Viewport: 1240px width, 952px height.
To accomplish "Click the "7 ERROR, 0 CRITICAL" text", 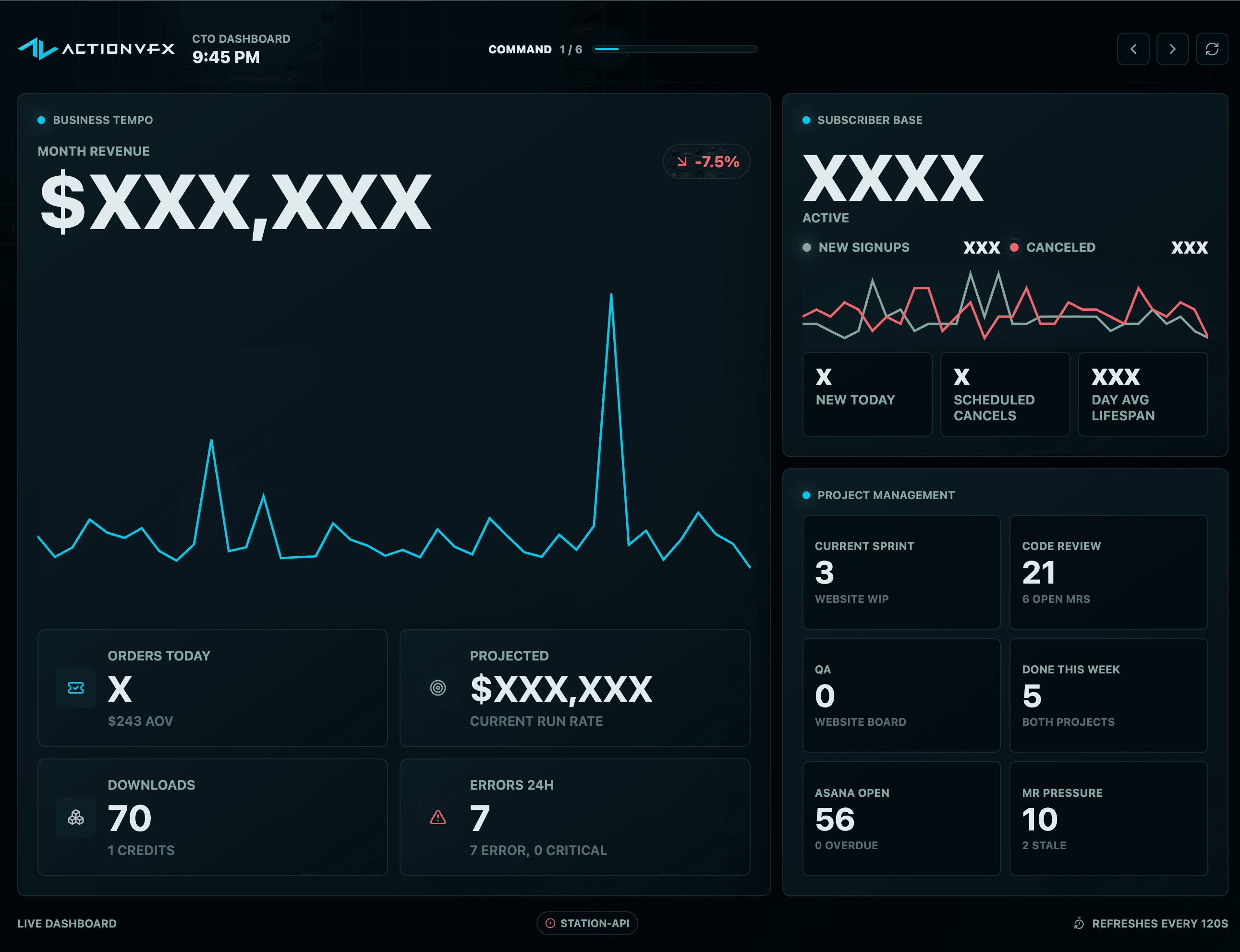I will (x=538, y=850).
